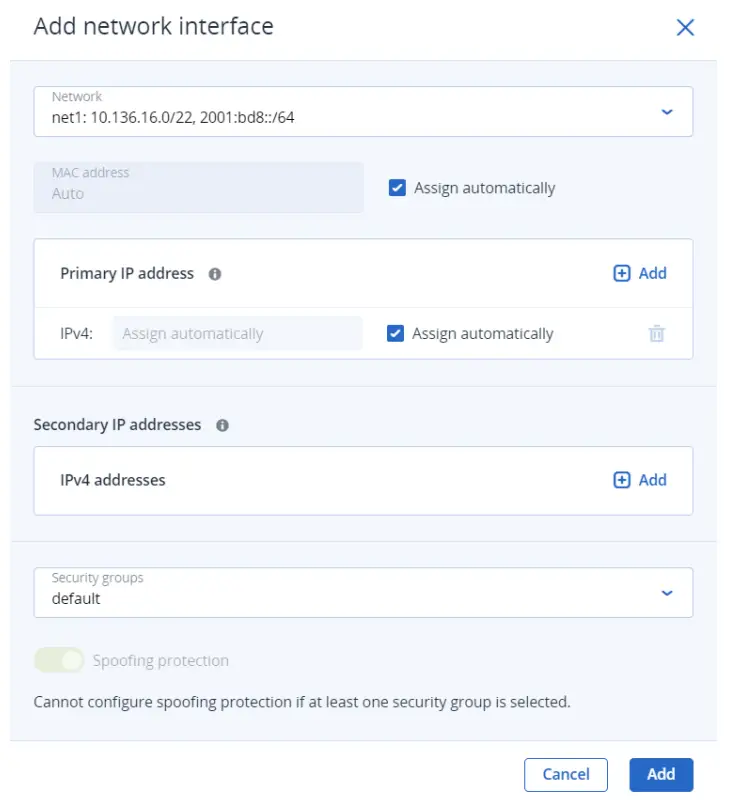This screenshot has width=732, height=801.
Task: Click the chevron on Security groups field
Action: pyautogui.click(x=667, y=592)
